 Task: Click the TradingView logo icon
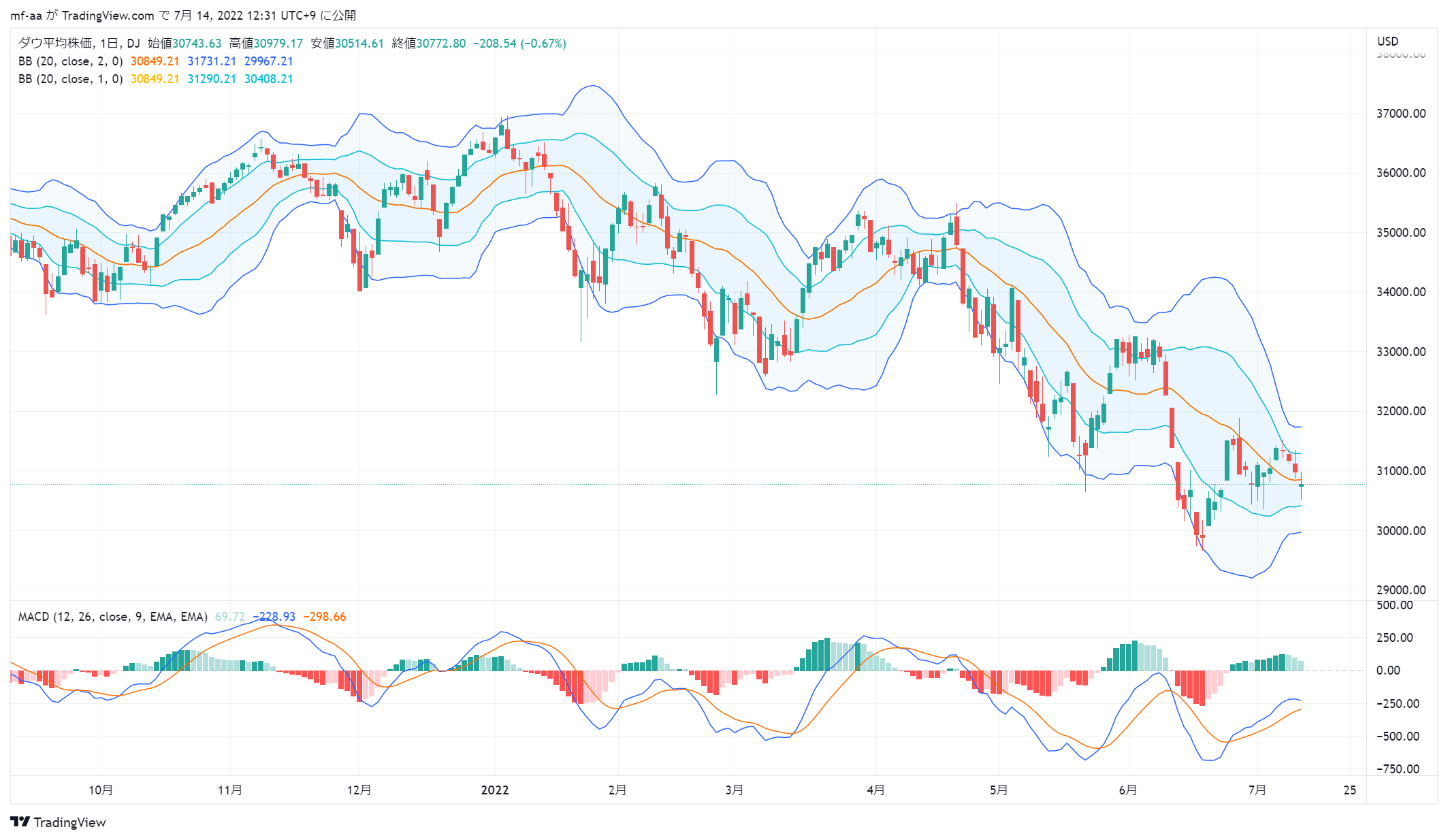point(20,822)
